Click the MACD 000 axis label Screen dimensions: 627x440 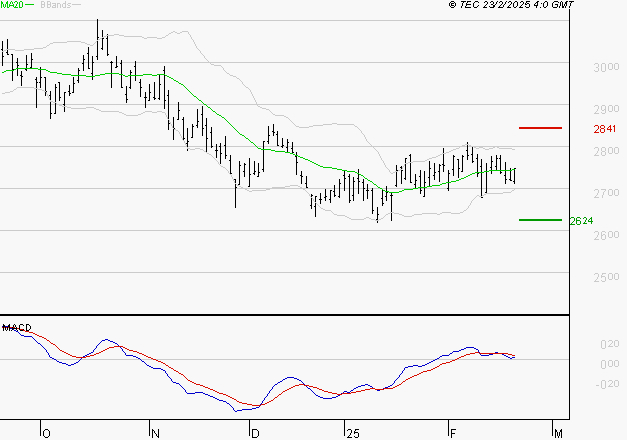click(610, 364)
